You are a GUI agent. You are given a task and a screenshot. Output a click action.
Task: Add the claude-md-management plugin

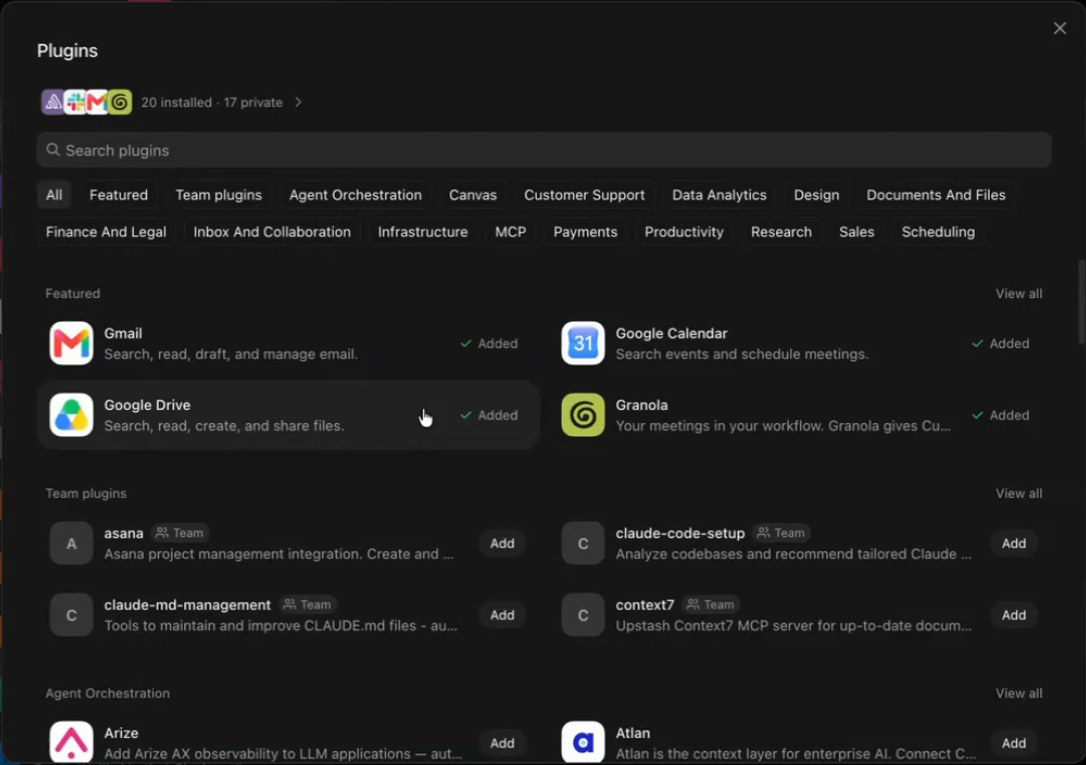point(502,615)
